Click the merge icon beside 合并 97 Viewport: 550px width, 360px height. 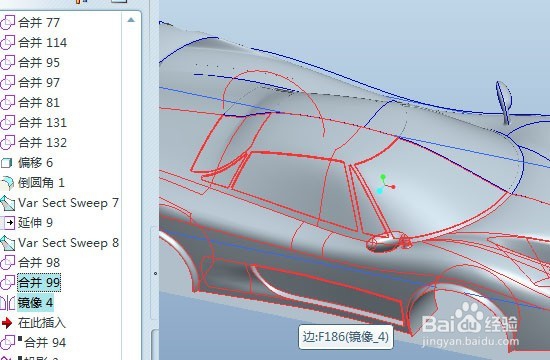(x=7, y=83)
